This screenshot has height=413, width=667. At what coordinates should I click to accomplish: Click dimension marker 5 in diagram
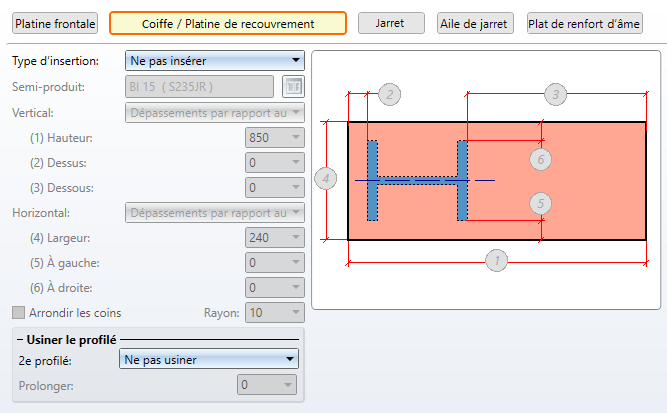pyautogui.click(x=540, y=203)
